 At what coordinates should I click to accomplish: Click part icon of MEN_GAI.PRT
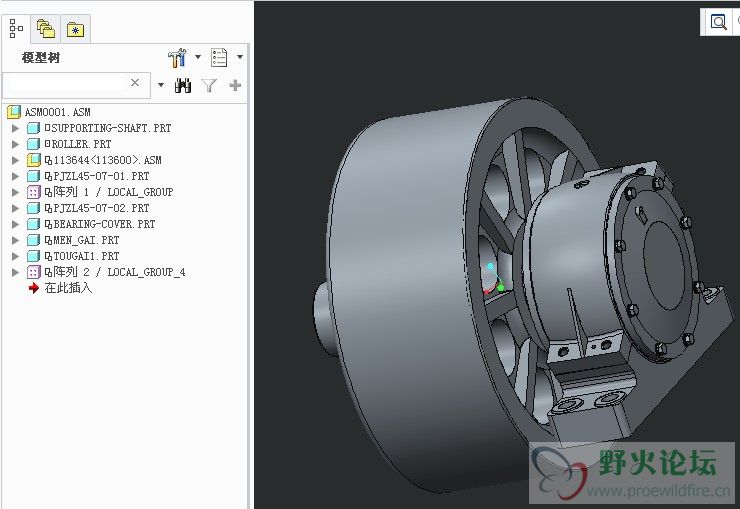34,240
